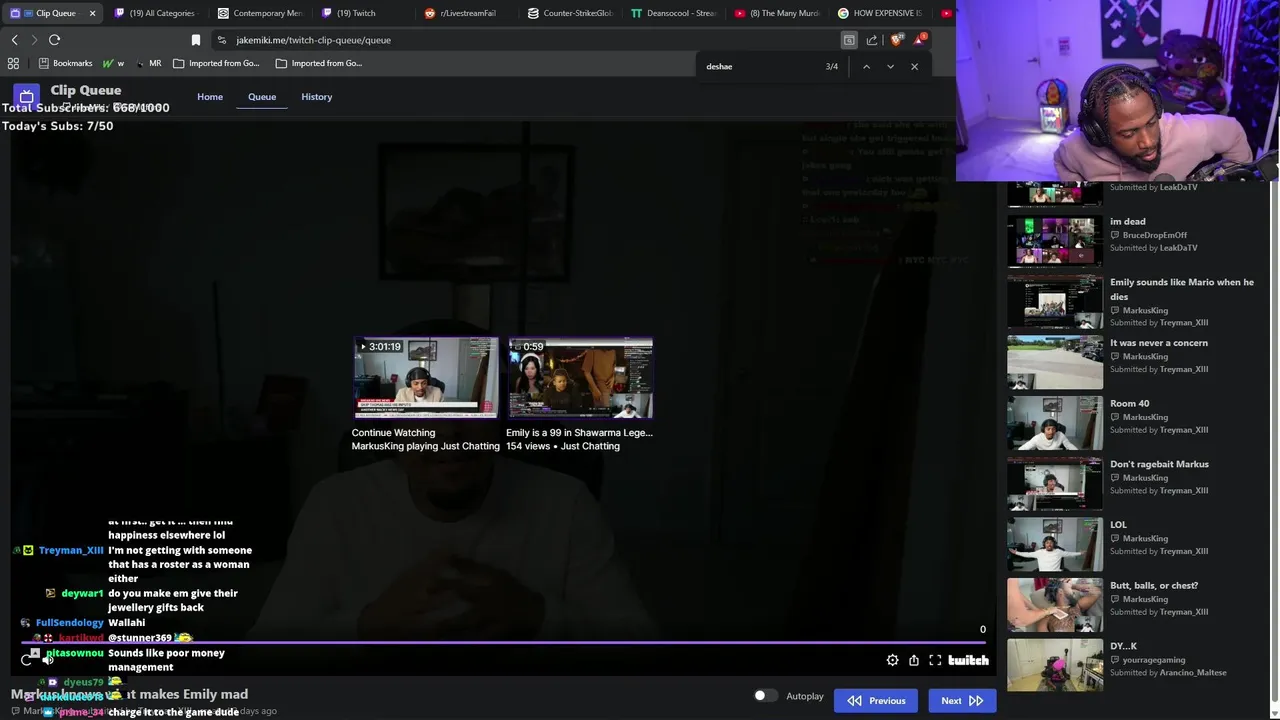Switch to 'The Many Murde' YouTube tab
The height and width of the screenshot is (720, 1280).
[777, 13]
